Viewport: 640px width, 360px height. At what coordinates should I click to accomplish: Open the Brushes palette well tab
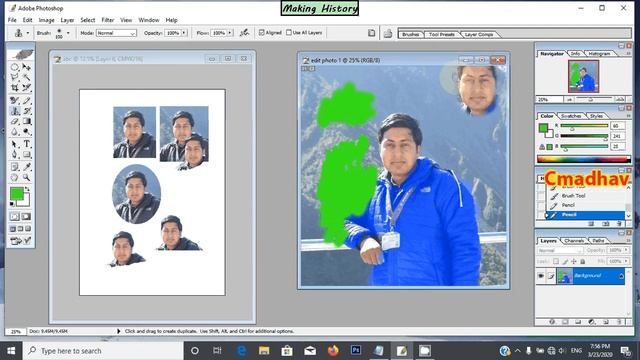coord(411,34)
